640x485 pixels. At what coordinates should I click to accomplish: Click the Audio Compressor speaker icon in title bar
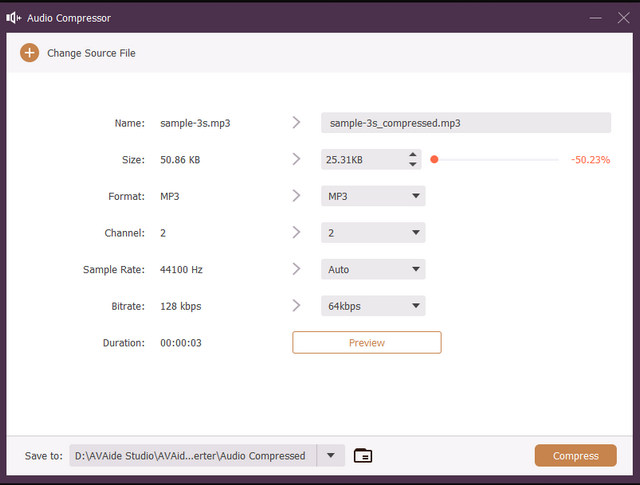[15, 18]
